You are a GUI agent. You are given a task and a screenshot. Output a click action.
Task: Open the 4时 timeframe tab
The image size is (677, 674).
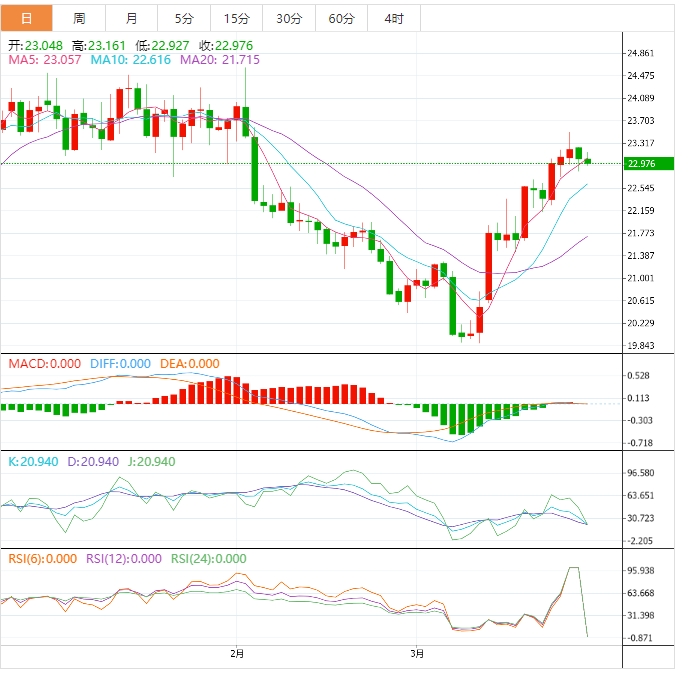click(x=394, y=18)
